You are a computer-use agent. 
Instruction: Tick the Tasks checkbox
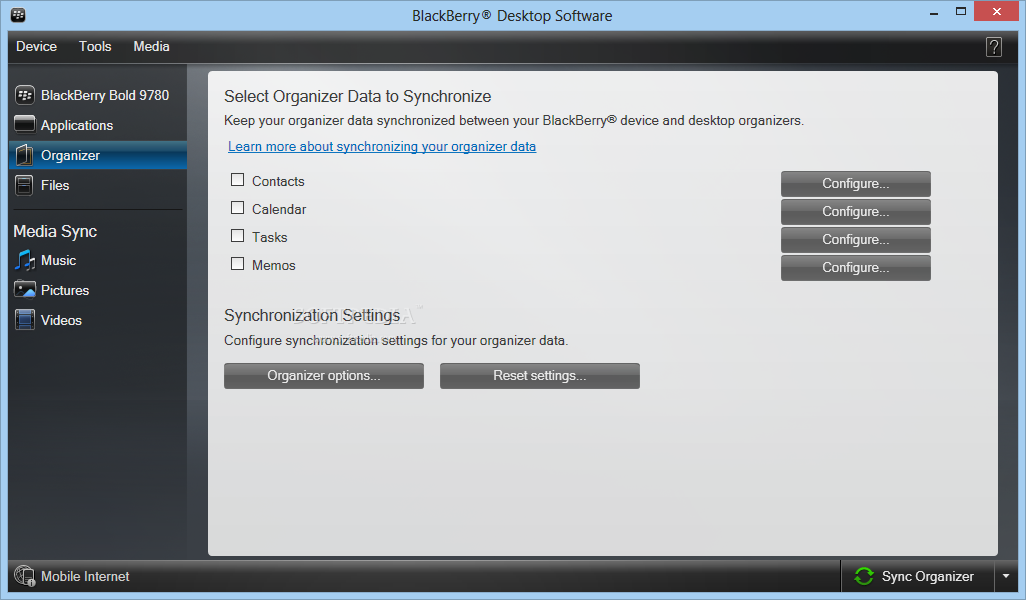click(x=238, y=236)
